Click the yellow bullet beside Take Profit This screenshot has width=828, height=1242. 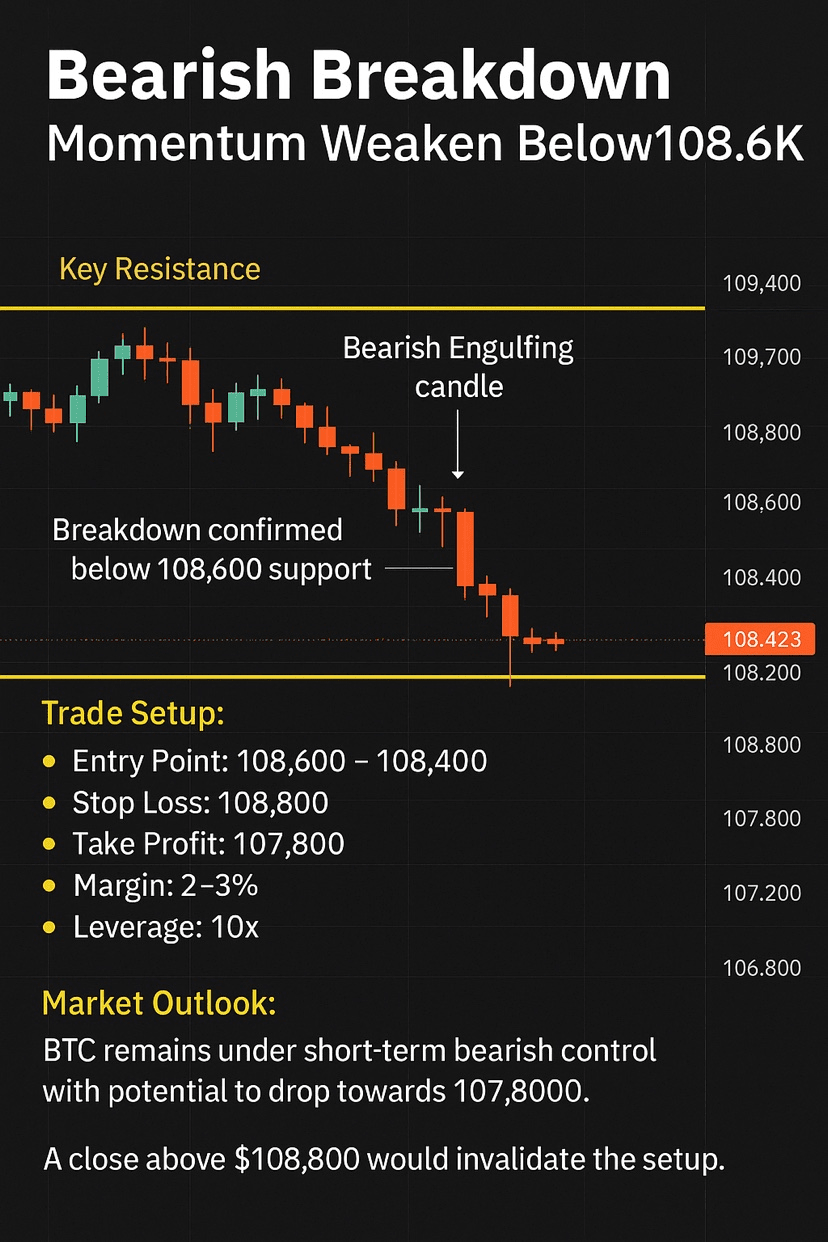click(48, 845)
